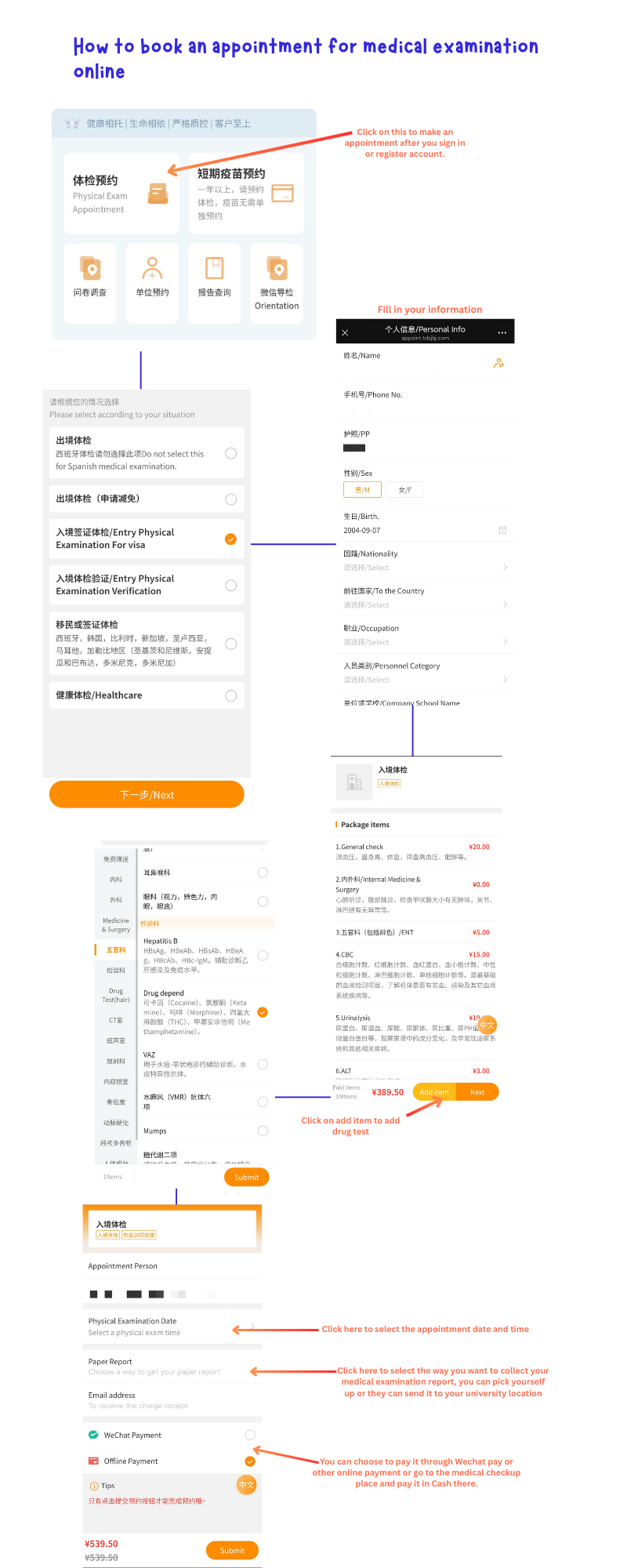Select the 男/M sex option

click(362, 489)
